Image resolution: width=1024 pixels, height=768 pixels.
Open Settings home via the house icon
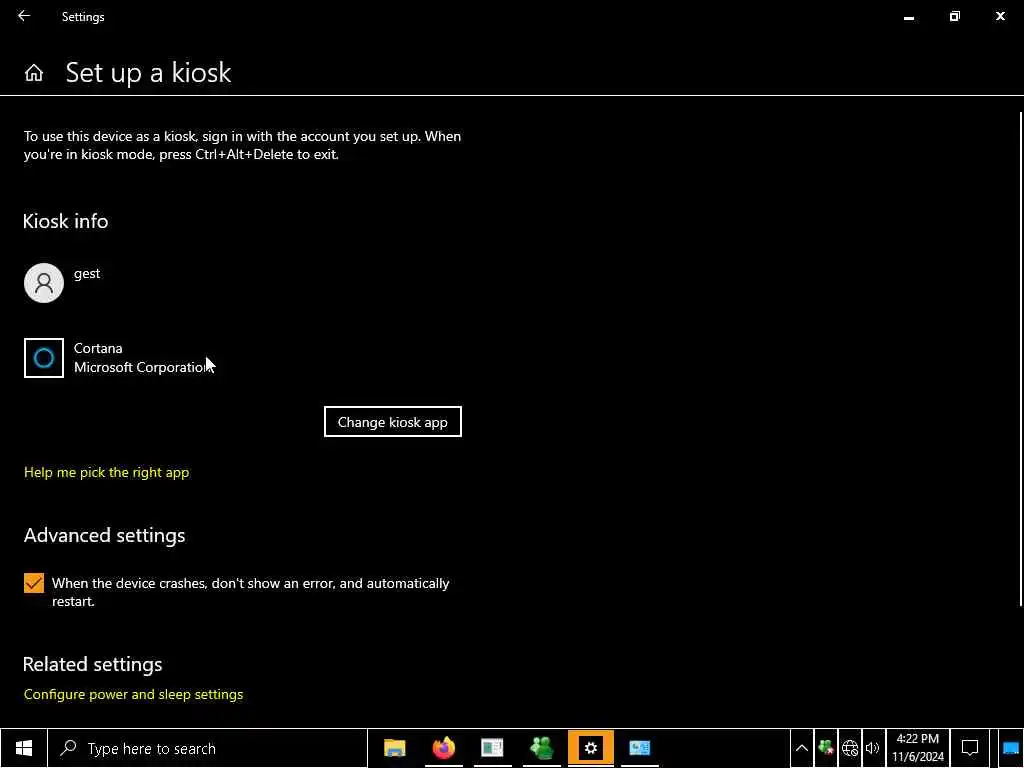click(x=34, y=72)
